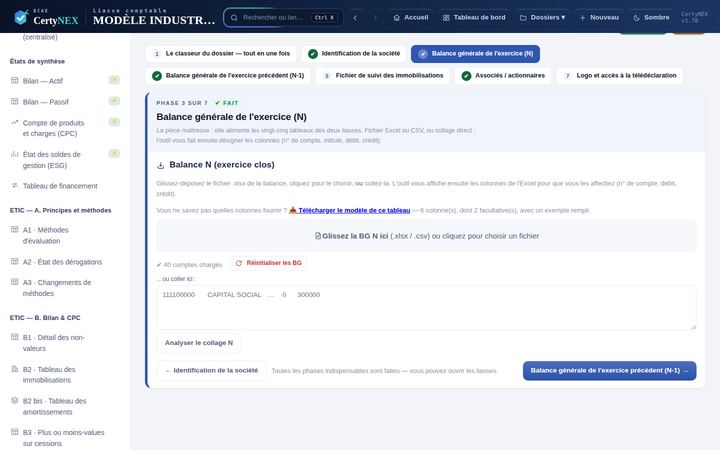Click the CertyNEX shield logo
Viewport: 720px width, 450px height.
tap(21, 17)
